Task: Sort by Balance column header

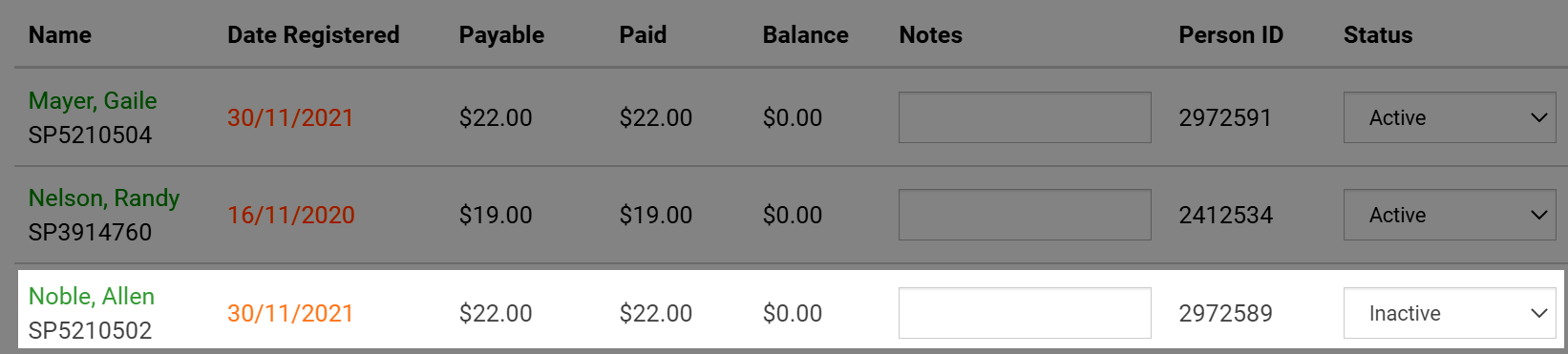Action: [805, 35]
